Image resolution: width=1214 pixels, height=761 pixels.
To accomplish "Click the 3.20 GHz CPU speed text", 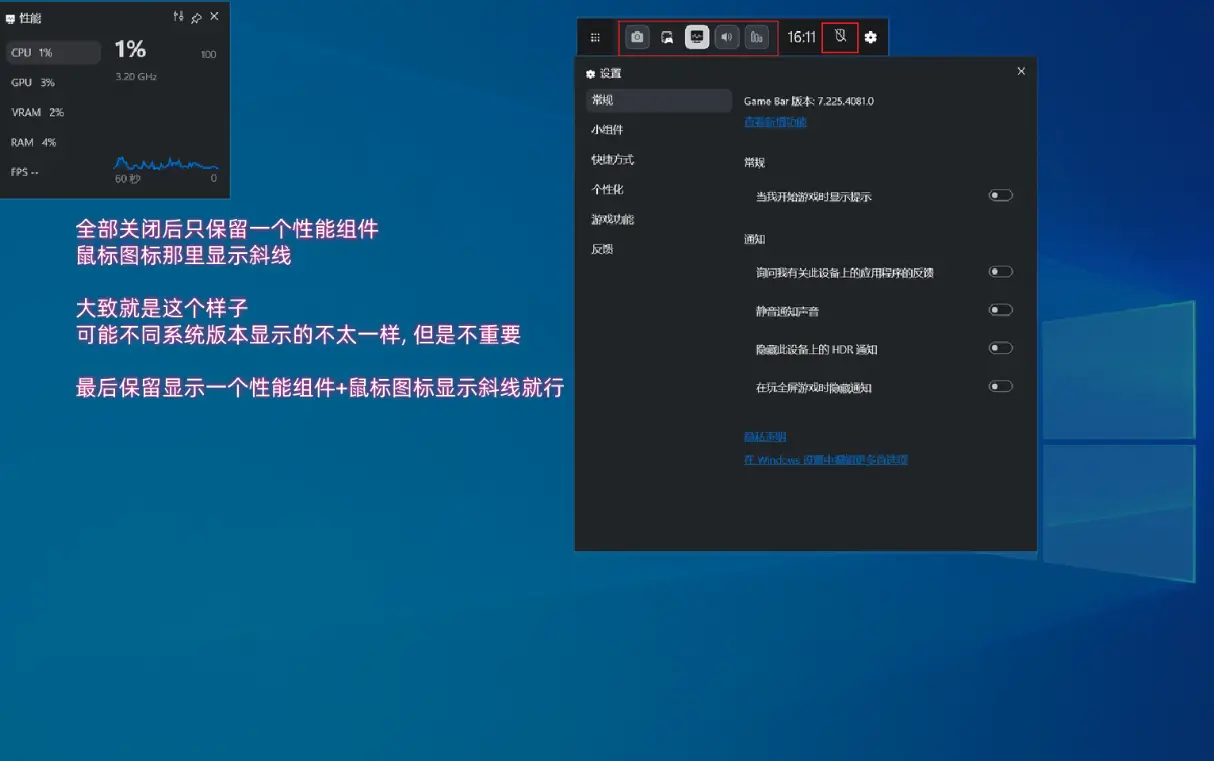I will pos(136,77).
